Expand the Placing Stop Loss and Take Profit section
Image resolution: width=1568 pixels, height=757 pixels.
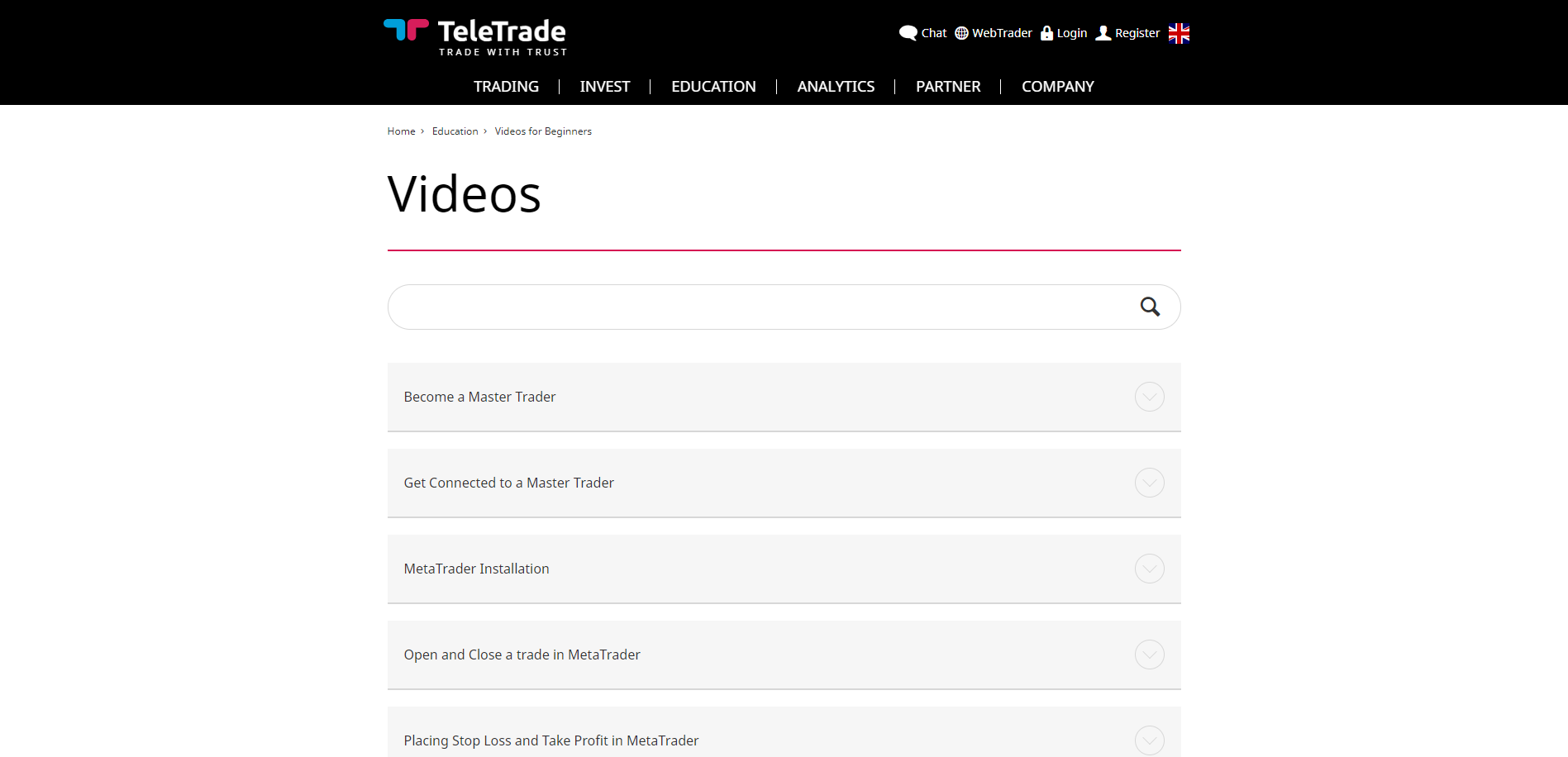pos(1149,740)
